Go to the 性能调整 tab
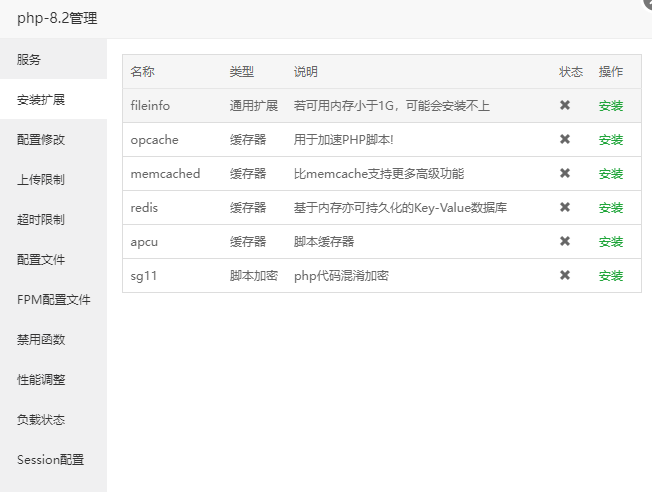This screenshot has height=492, width=652. (53, 379)
